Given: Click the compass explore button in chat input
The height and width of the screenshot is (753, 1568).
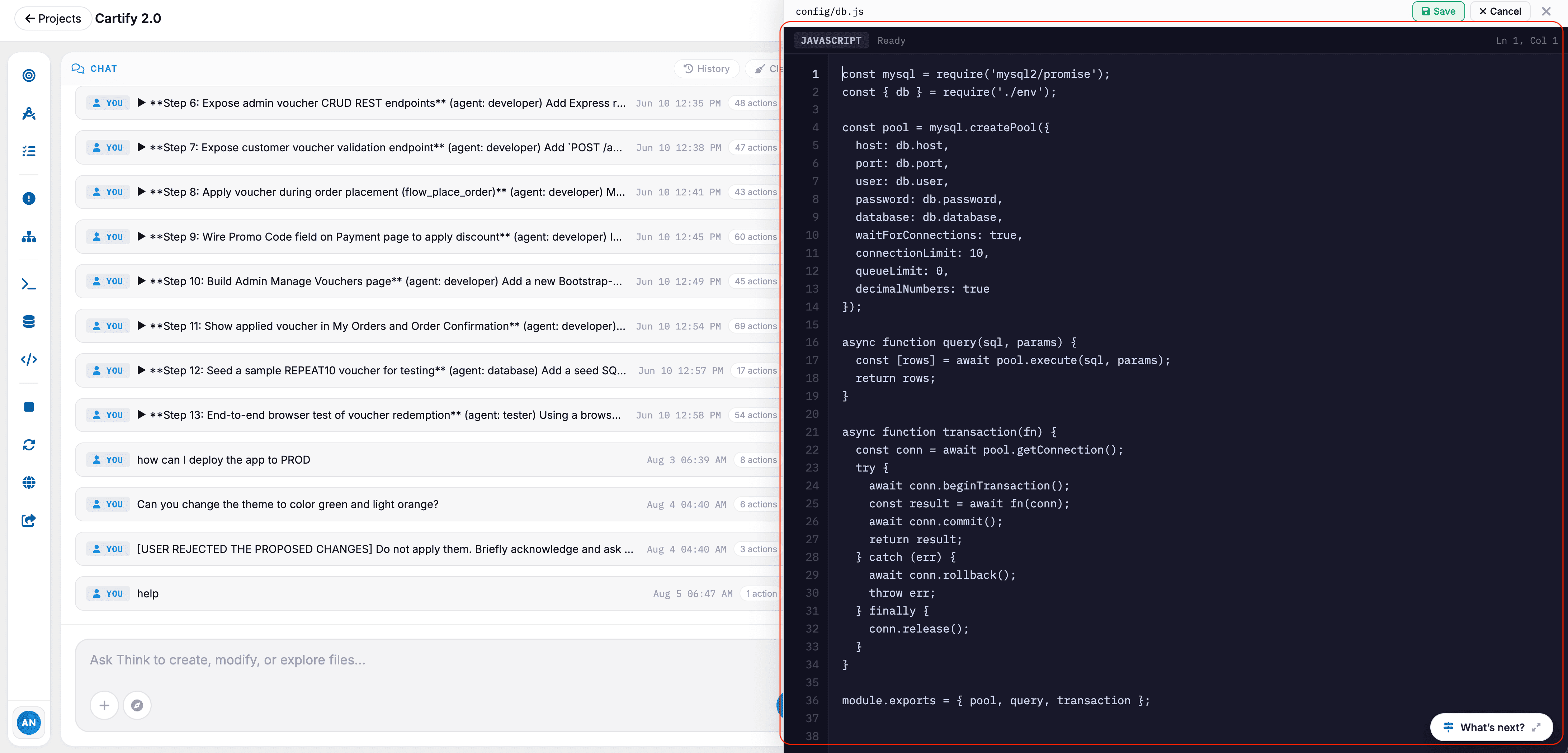Looking at the screenshot, I should (x=137, y=705).
